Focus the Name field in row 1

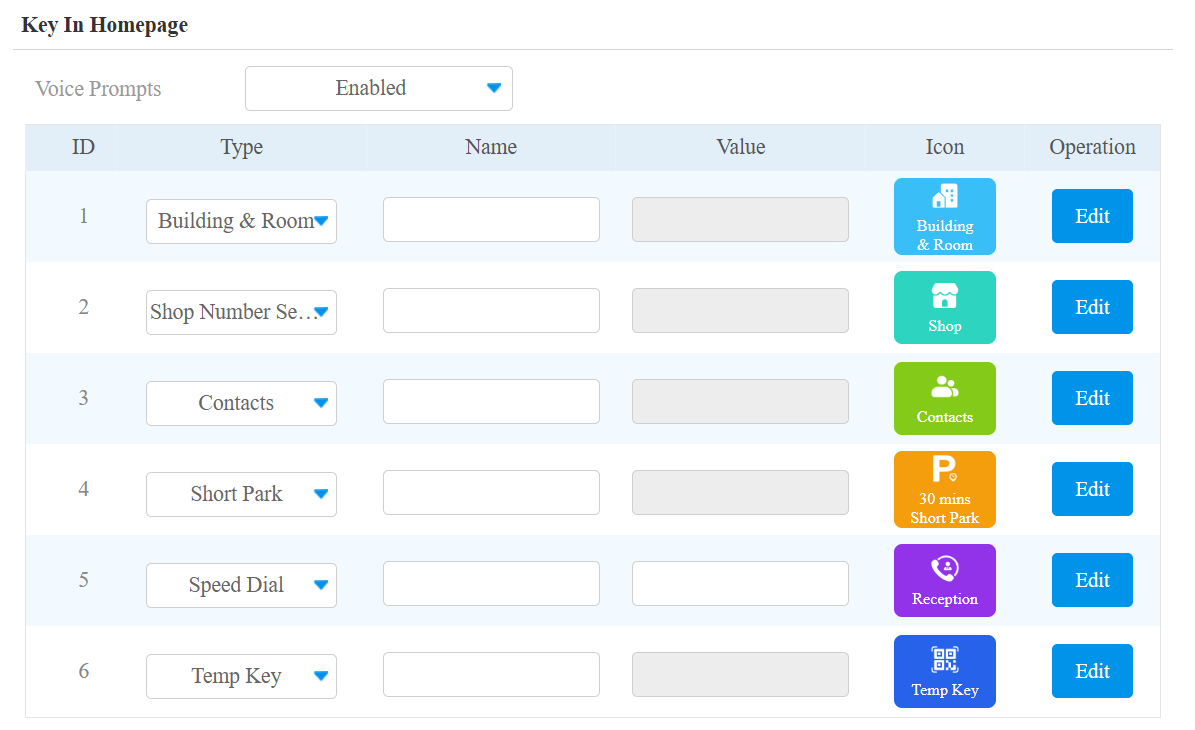(492, 219)
